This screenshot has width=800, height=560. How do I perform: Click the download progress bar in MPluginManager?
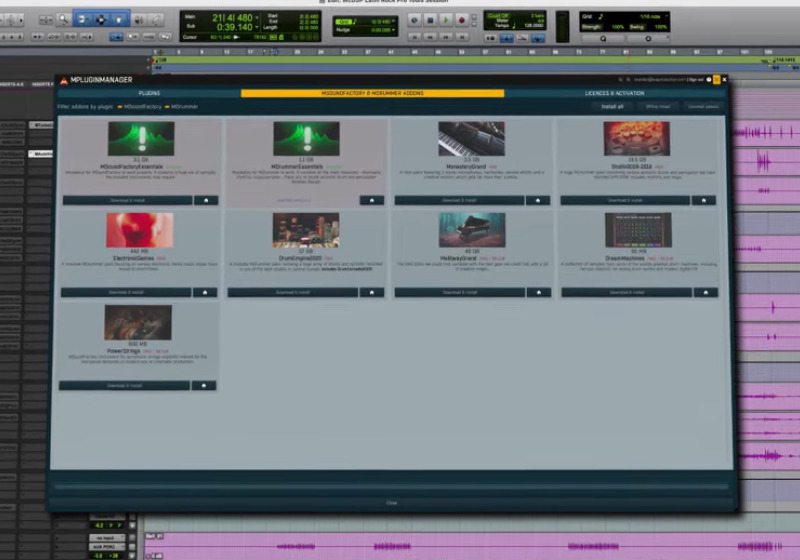click(x=391, y=487)
